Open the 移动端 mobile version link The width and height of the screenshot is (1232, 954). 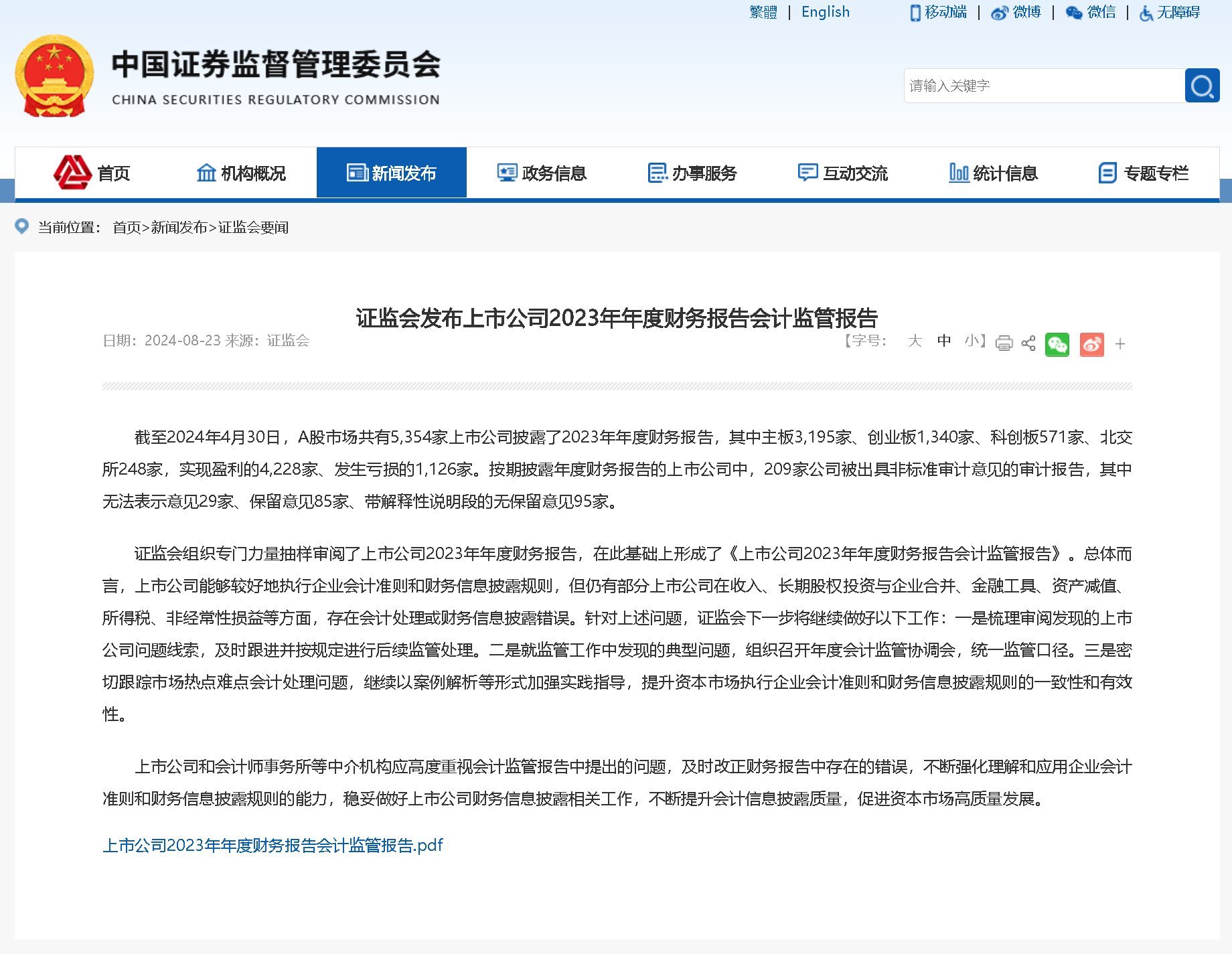click(939, 12)
